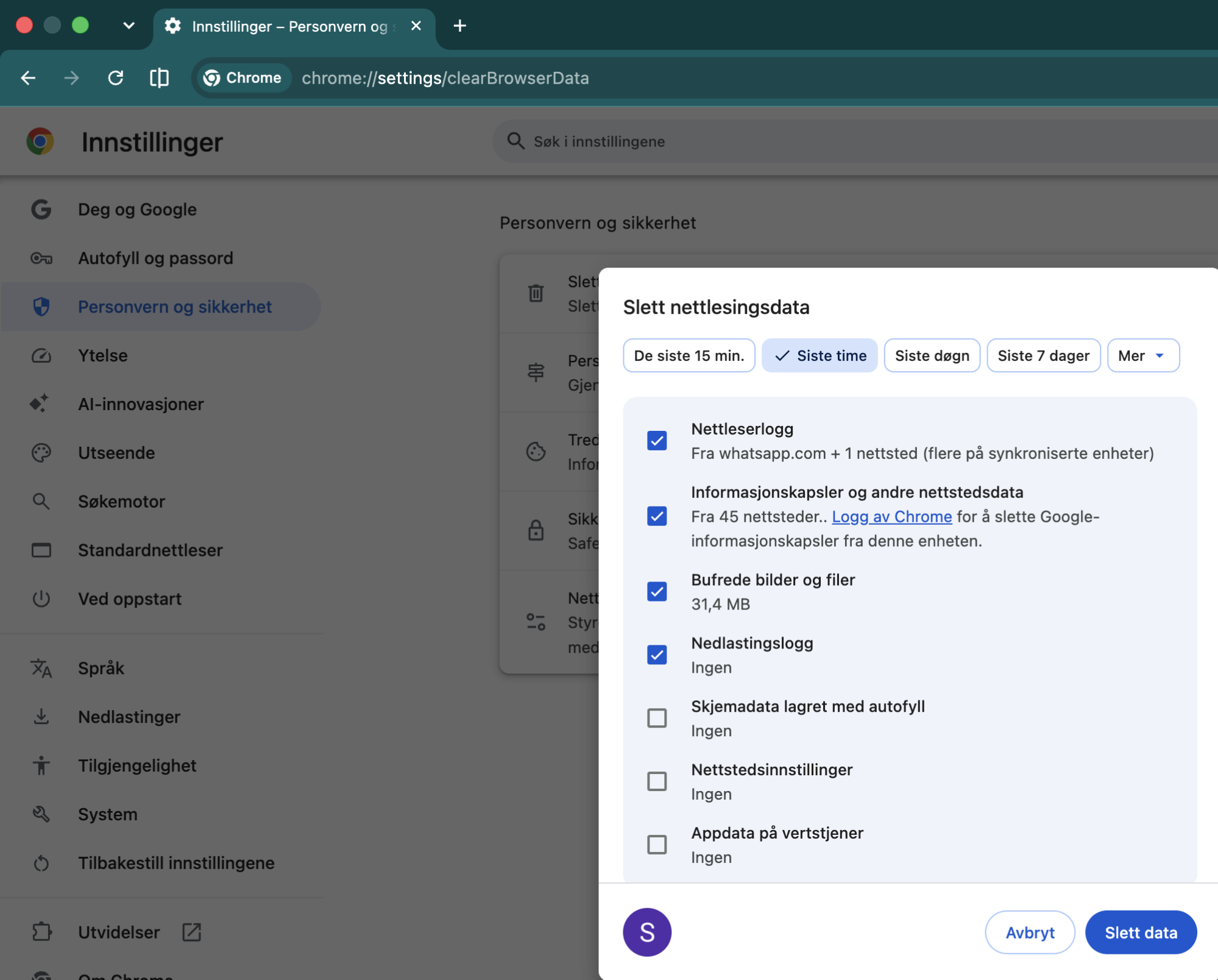Close the Innstillinger tab
Image resolution: width=1218 pixels, height=980 pixels.
tap(416, 26)
